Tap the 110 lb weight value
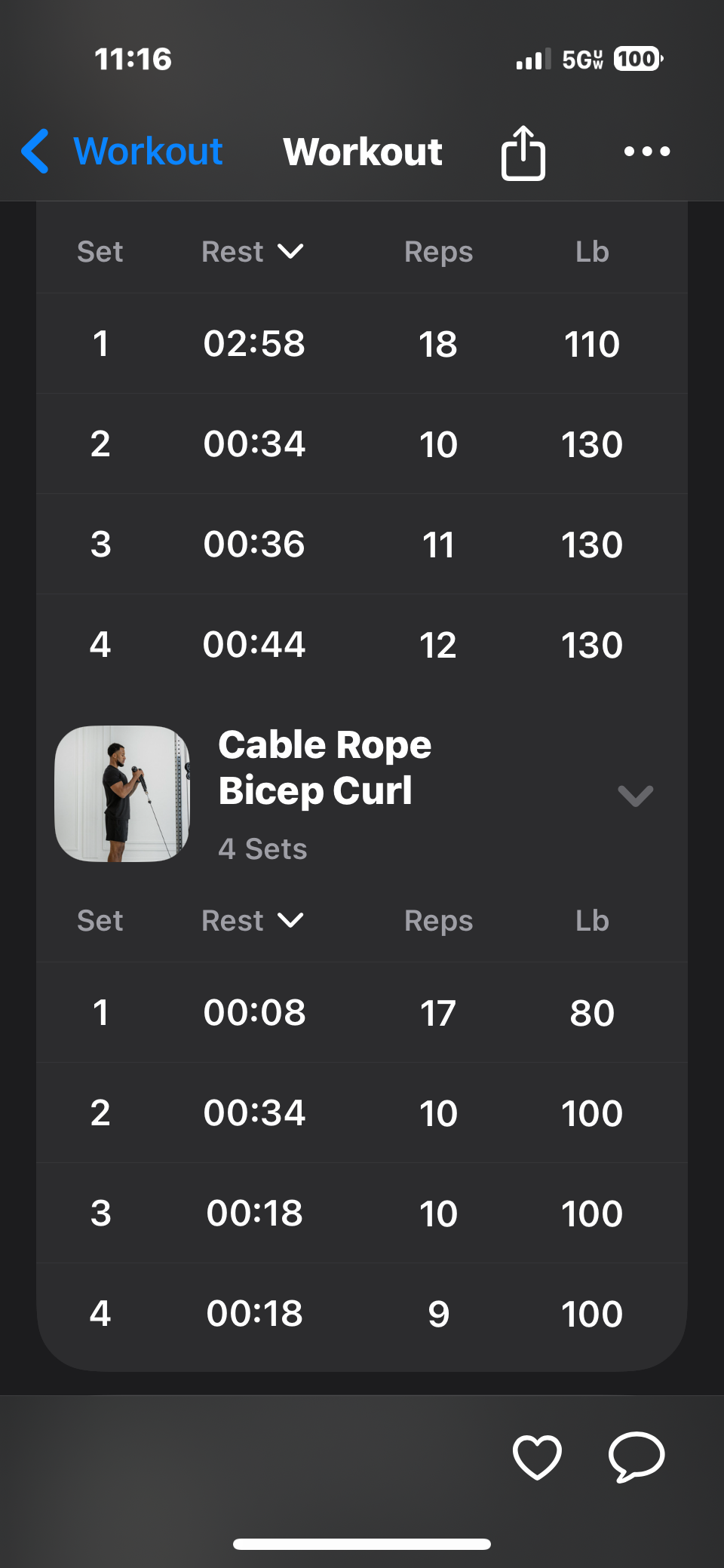Screen dimensions: 724x1568 pos(592,345)
